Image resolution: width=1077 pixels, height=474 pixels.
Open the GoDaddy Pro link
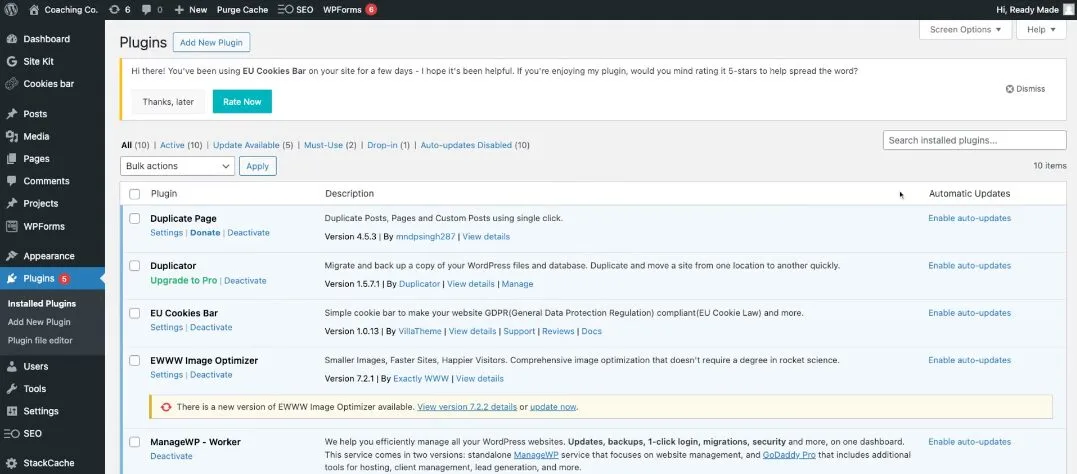pyautogui.click(x=787, y=455)
